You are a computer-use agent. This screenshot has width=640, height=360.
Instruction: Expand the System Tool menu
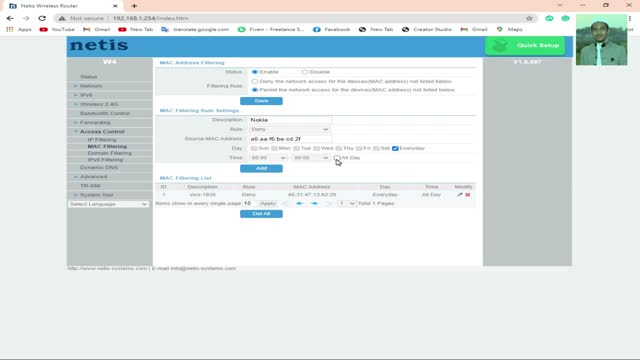tap(96, 195)
